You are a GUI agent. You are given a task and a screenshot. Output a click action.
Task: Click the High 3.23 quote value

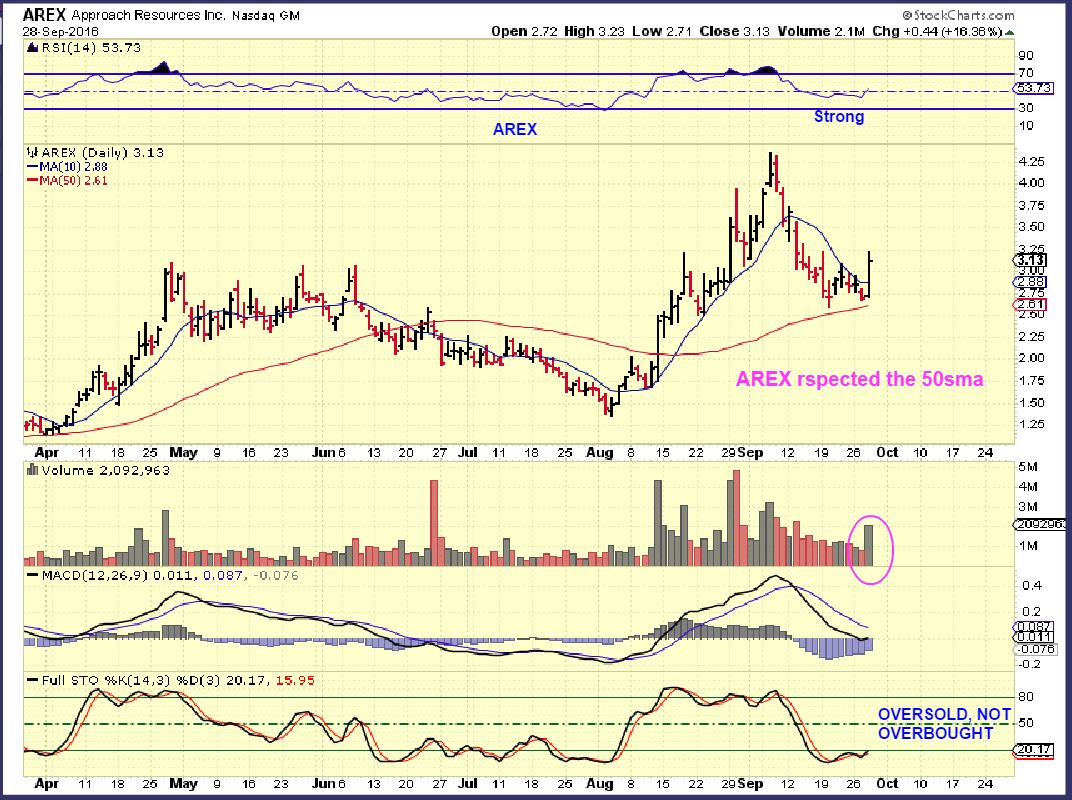click(594, 31)
